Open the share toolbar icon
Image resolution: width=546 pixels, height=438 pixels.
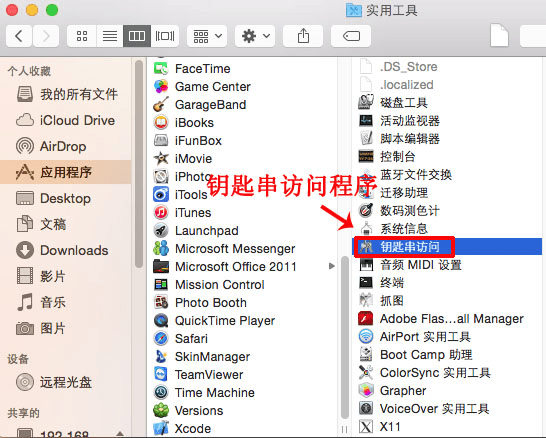click(x=303, y=36)
